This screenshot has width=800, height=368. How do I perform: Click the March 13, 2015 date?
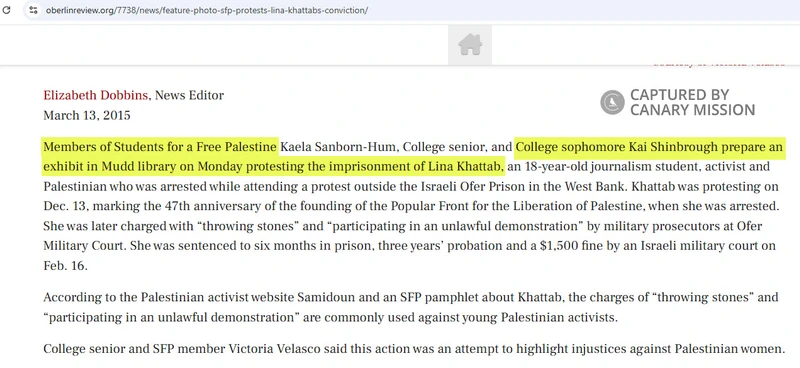(x=87, y=115)
